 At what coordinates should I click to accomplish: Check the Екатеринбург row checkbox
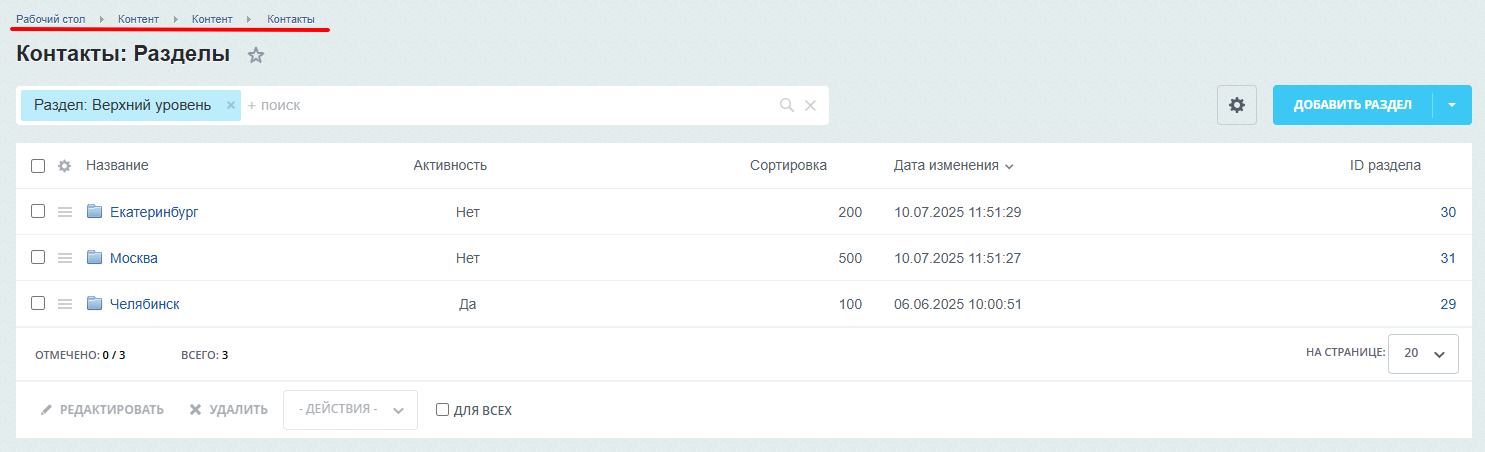[x=38, y=212]
